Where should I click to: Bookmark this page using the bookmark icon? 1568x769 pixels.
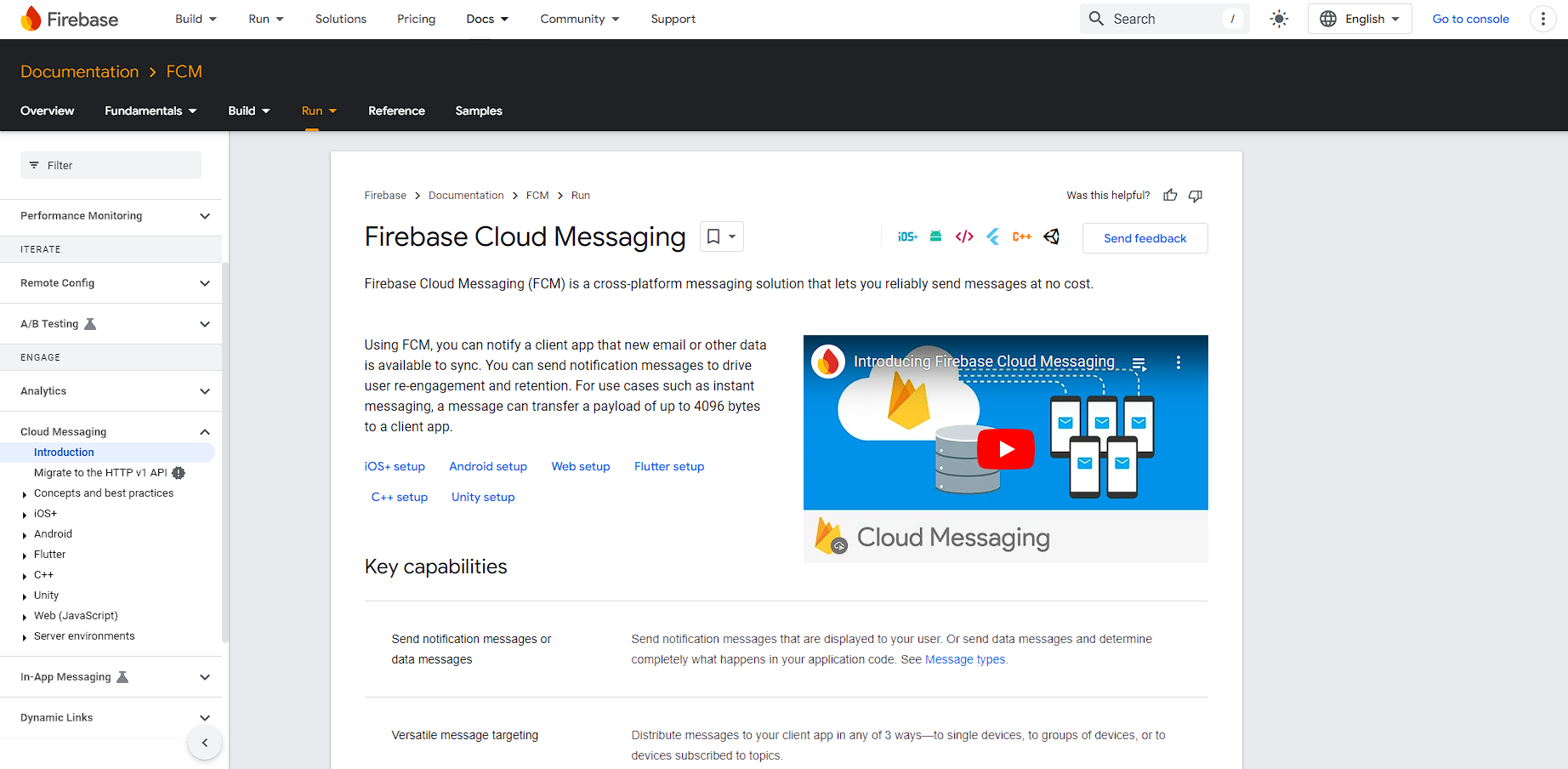(714, 236)
